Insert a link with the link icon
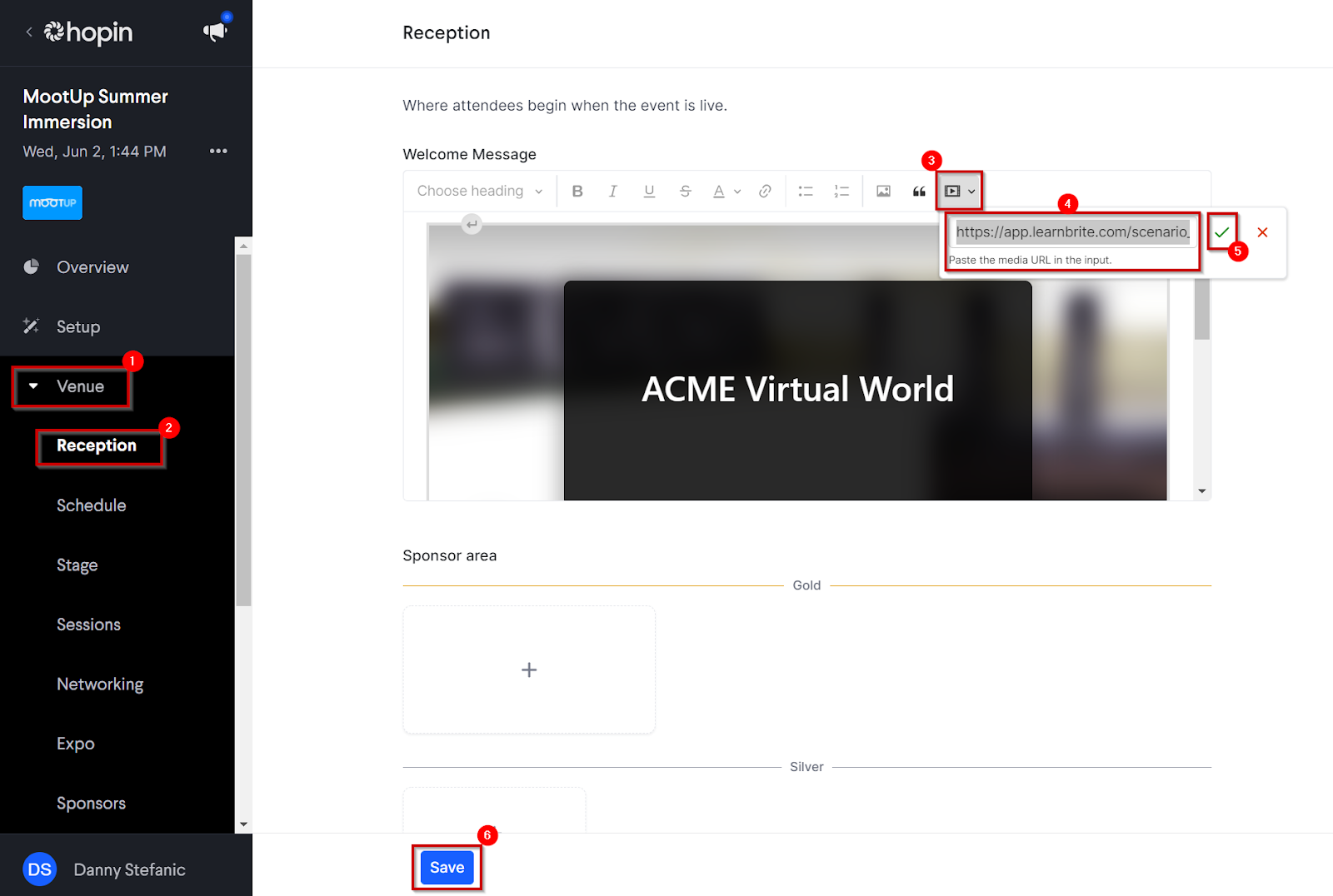Screen dimensions: 1333x896 point(765,191)
